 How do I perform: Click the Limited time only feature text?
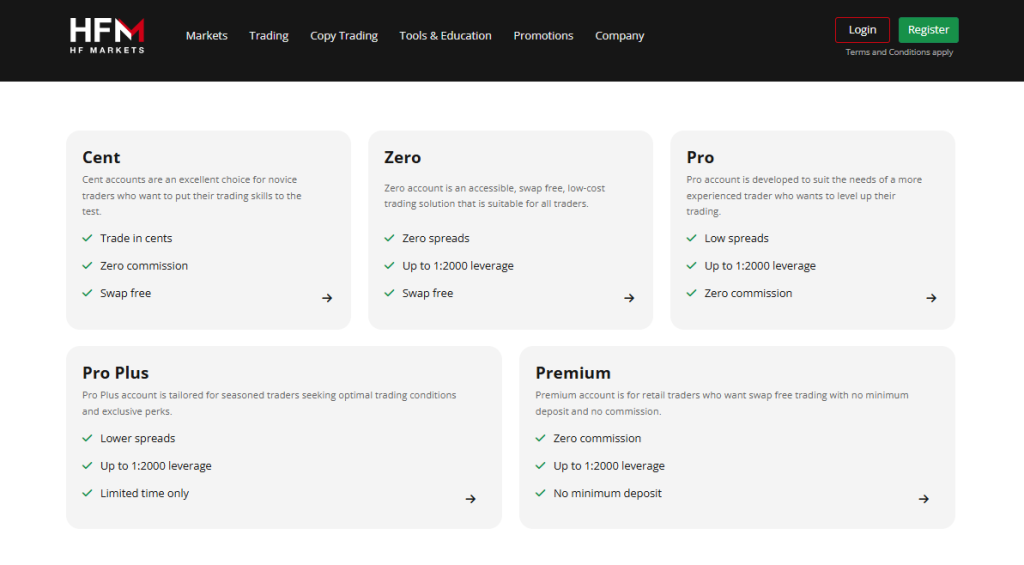[x=144, y=493]
